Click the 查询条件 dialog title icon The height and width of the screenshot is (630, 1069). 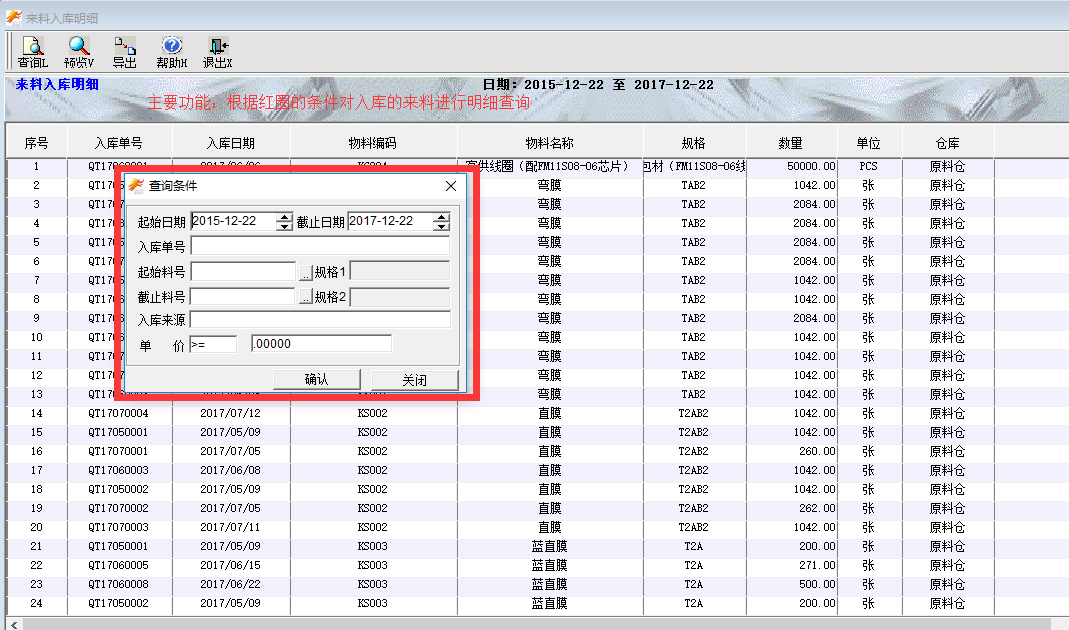(x=136, y=185)
